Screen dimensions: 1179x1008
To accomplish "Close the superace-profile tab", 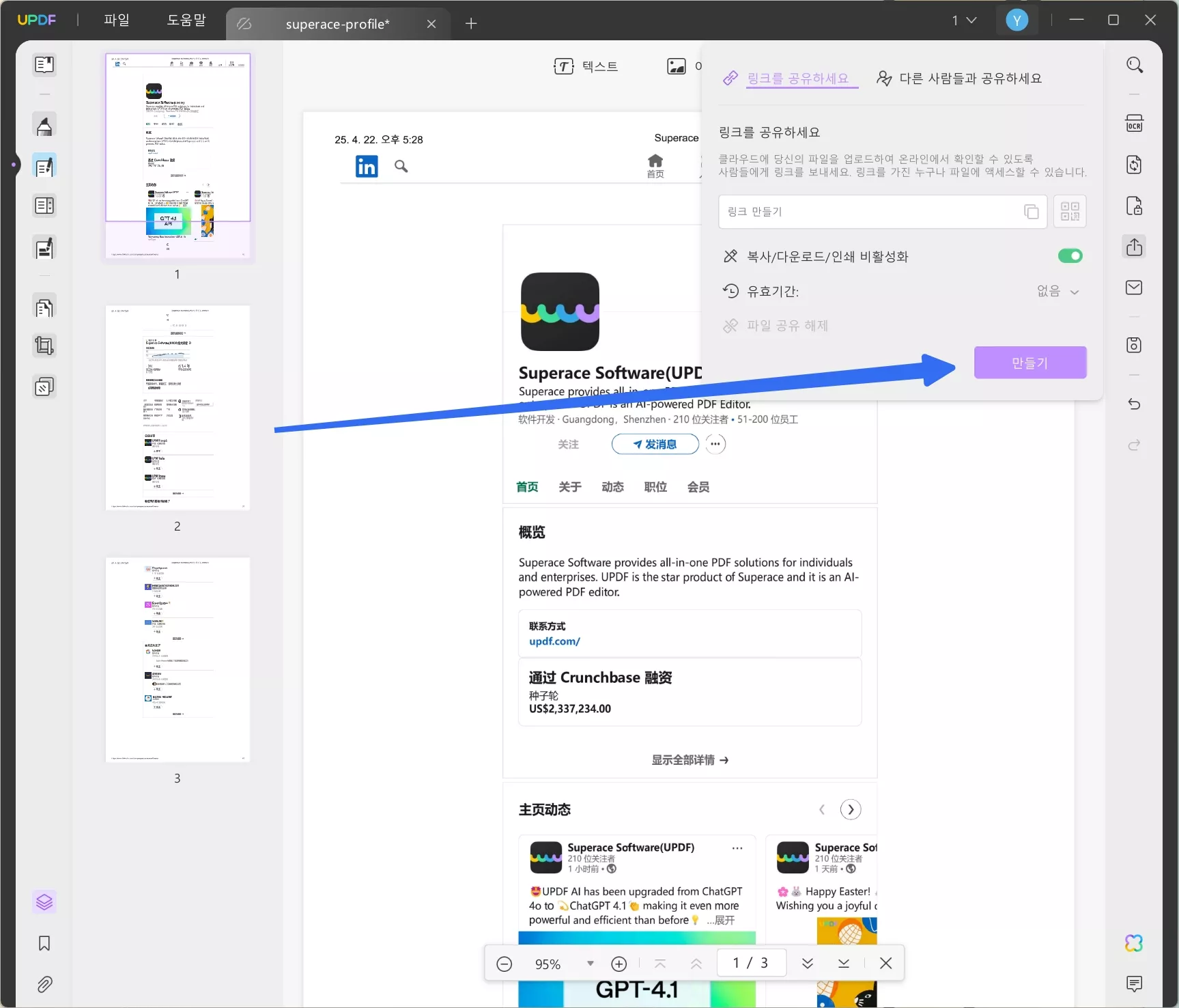I will click(x=431, y=25).
